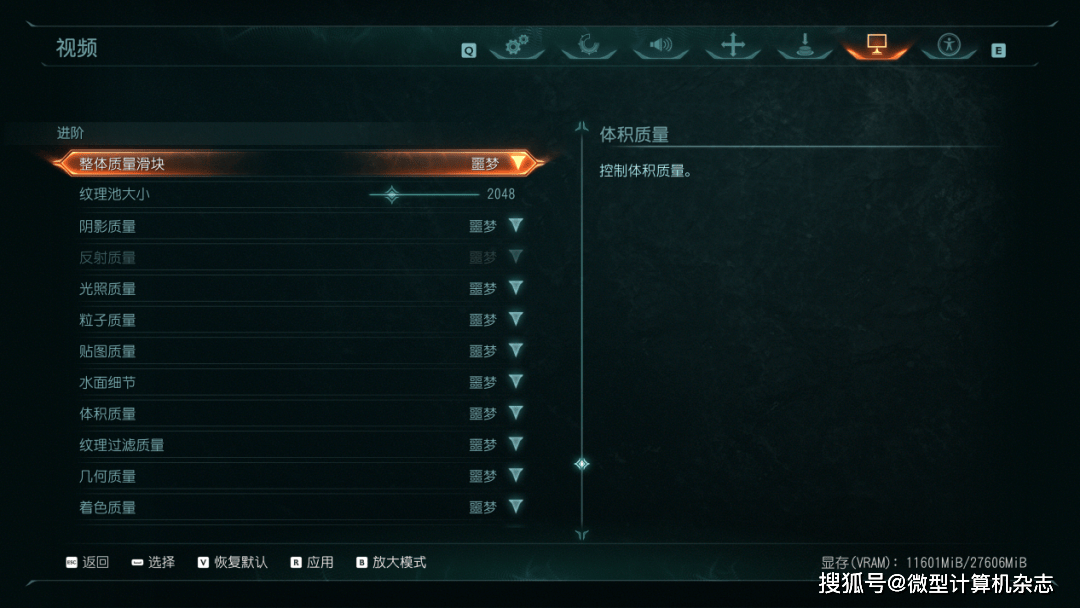The image size is (1080, 608).
Task: Expand the 整体质量滑块 dropdown arrow
Action: (x=517, y=163)
